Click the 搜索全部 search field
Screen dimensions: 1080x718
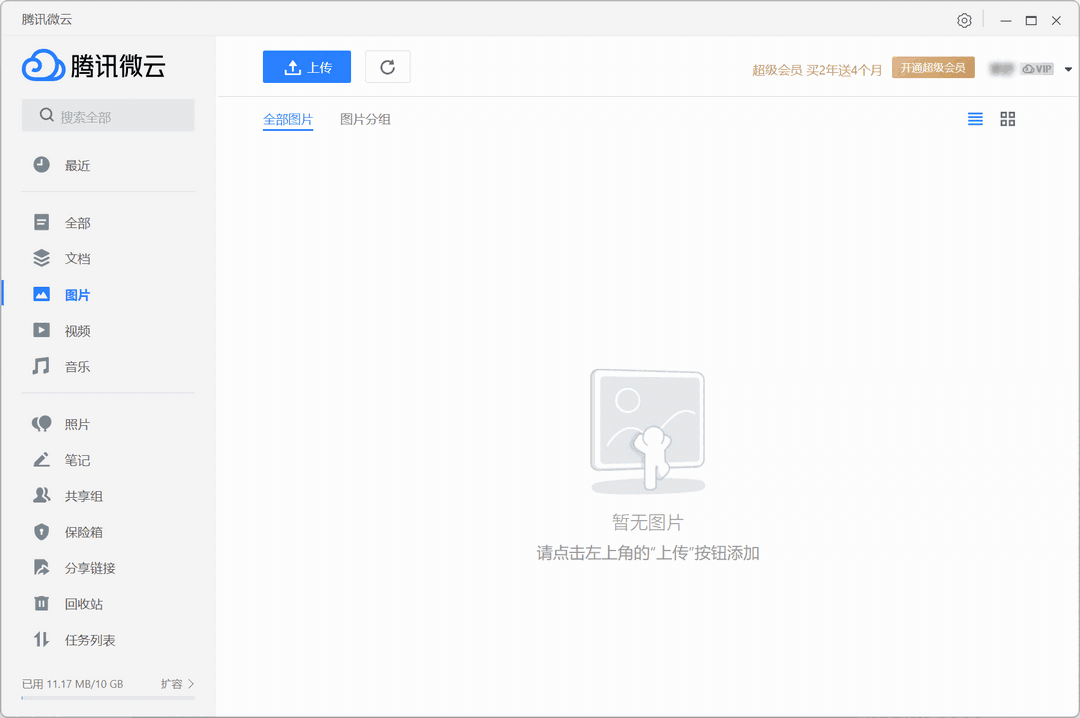(x=108, y=116)
